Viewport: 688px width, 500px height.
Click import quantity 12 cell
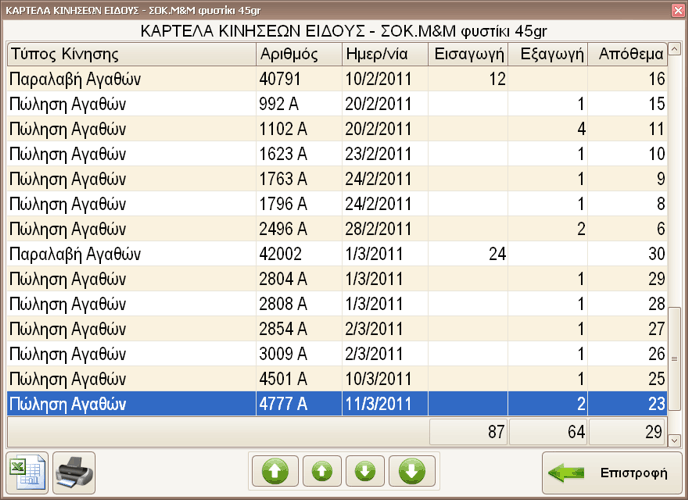tap(468, 79)
